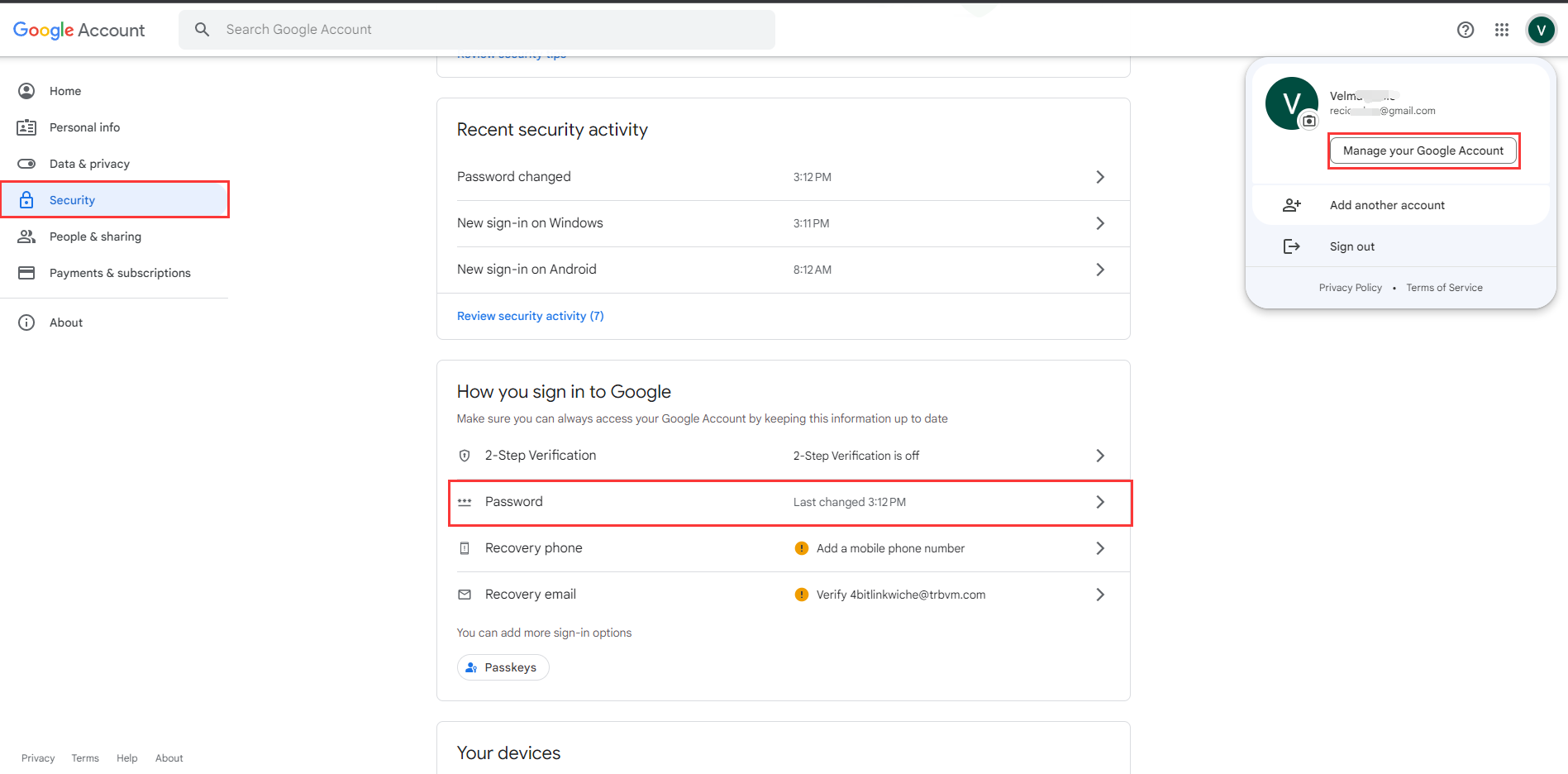Click the People & sharing icon
Viewport: 1568px width, 774px height.
pos(26,236)
